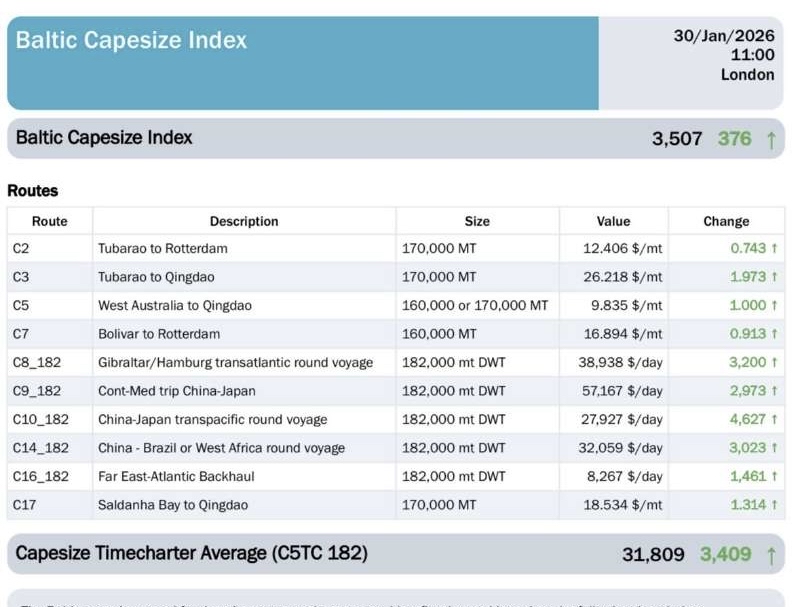Click the Baltic Capesize Index blue title banner
The image size is (800, 607).
[x=302, y=62]
